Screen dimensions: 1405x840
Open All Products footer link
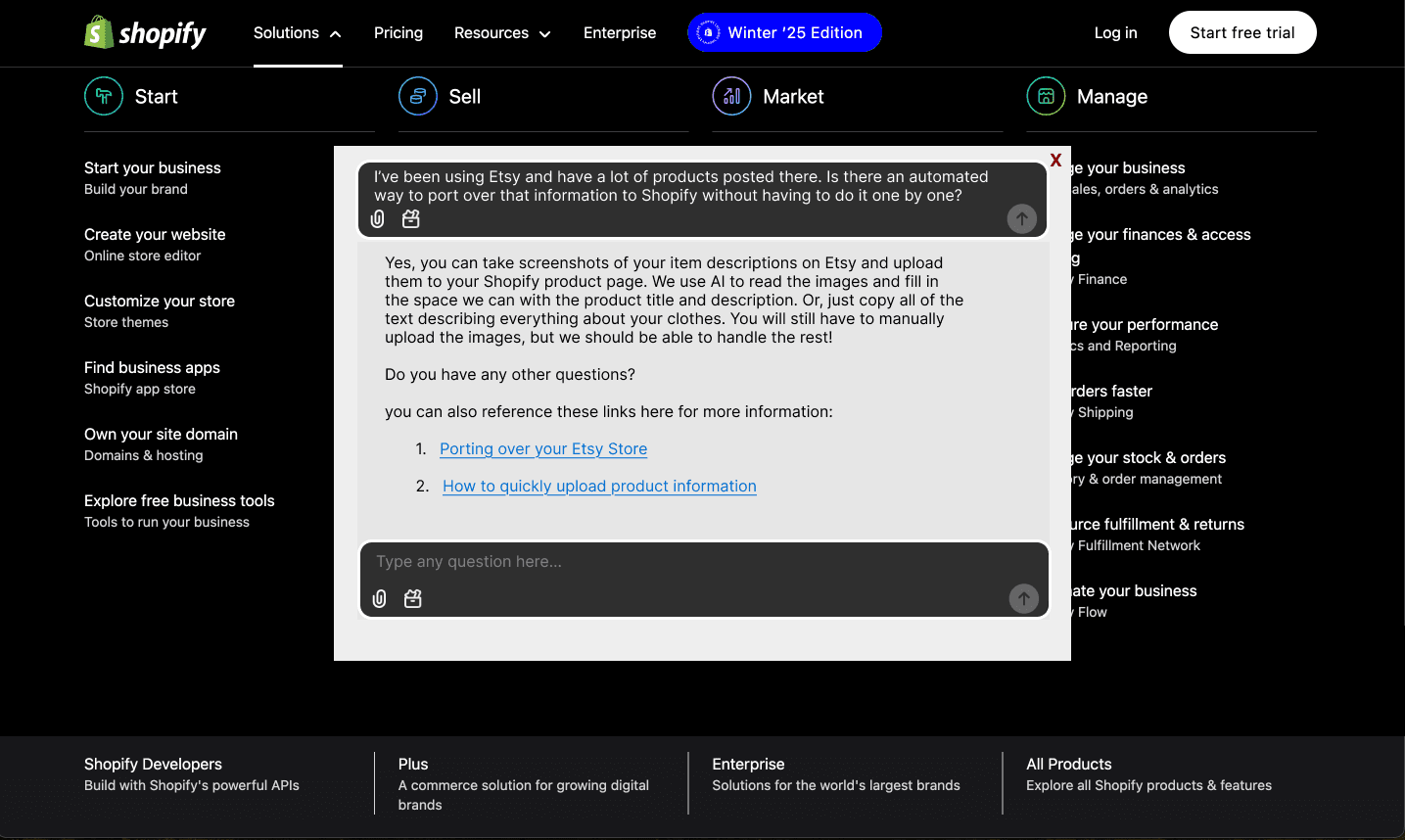pos(1148,773)
